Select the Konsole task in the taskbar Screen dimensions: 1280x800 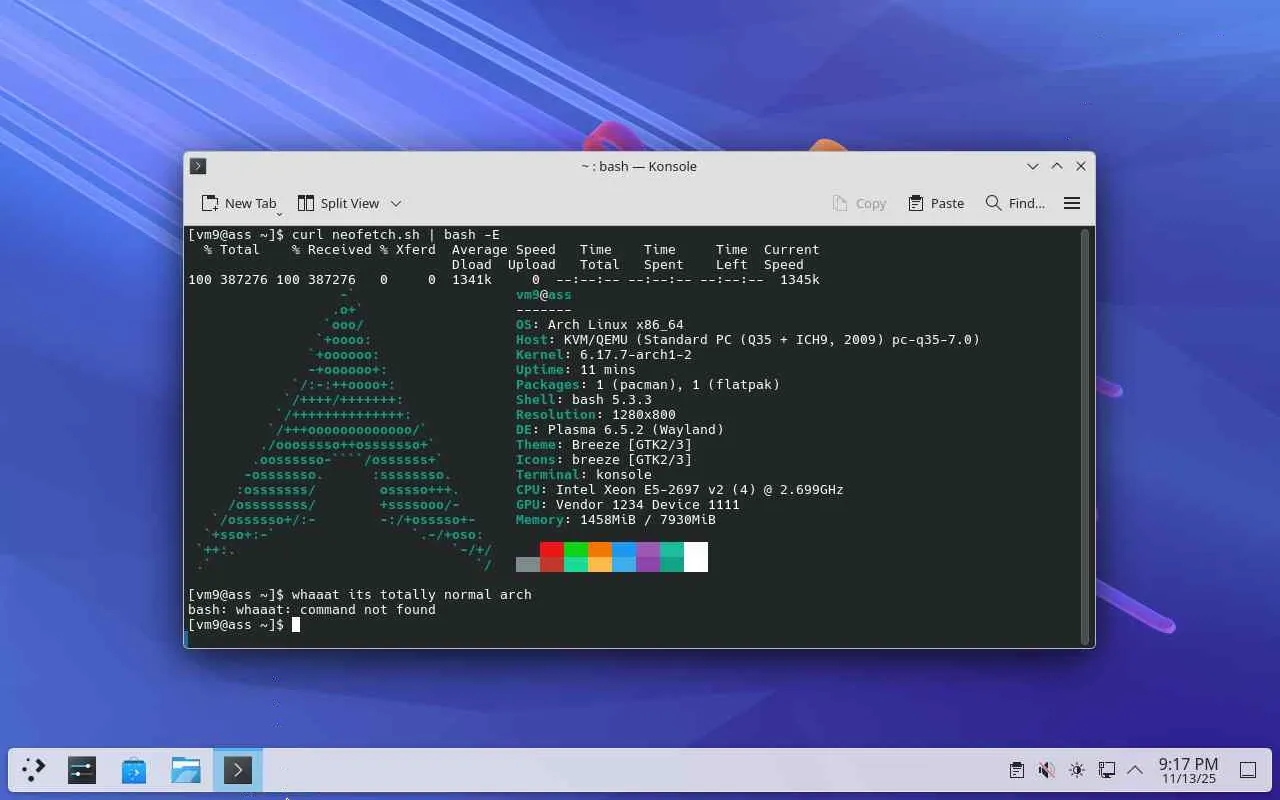coord(238,769)
